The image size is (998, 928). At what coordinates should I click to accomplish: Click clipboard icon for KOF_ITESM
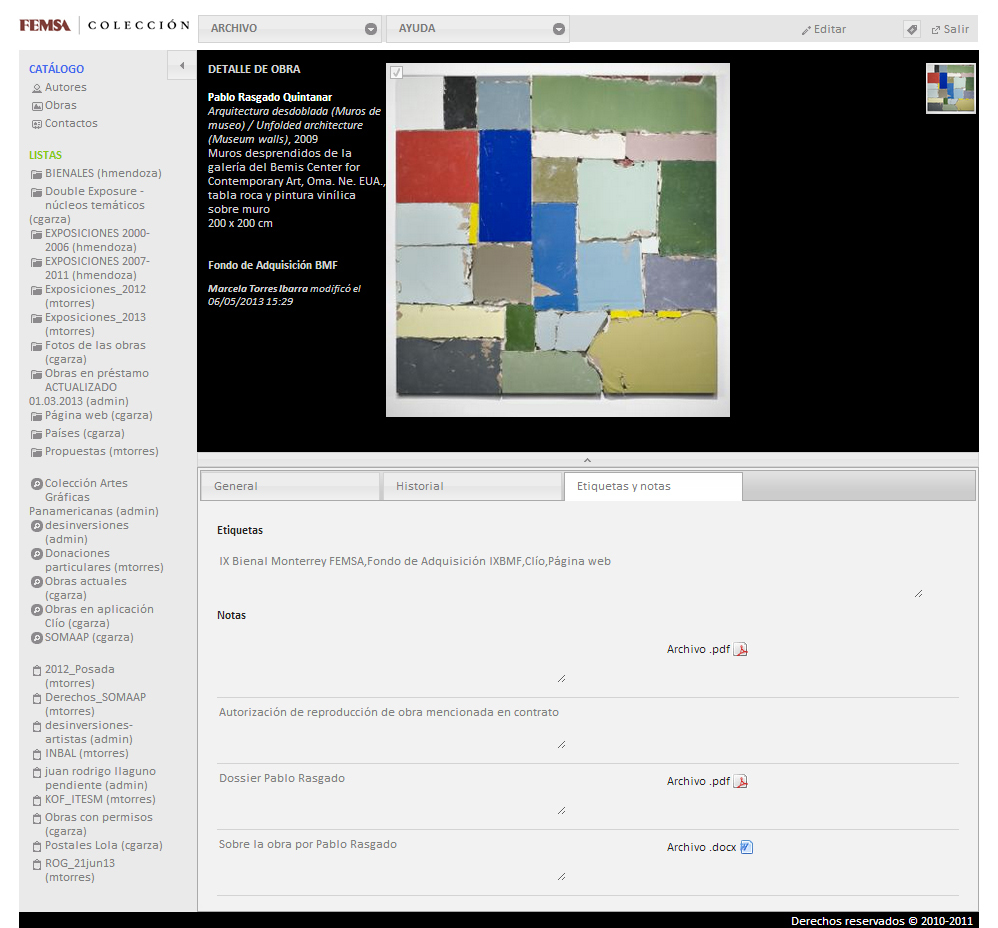coord(37,799)
